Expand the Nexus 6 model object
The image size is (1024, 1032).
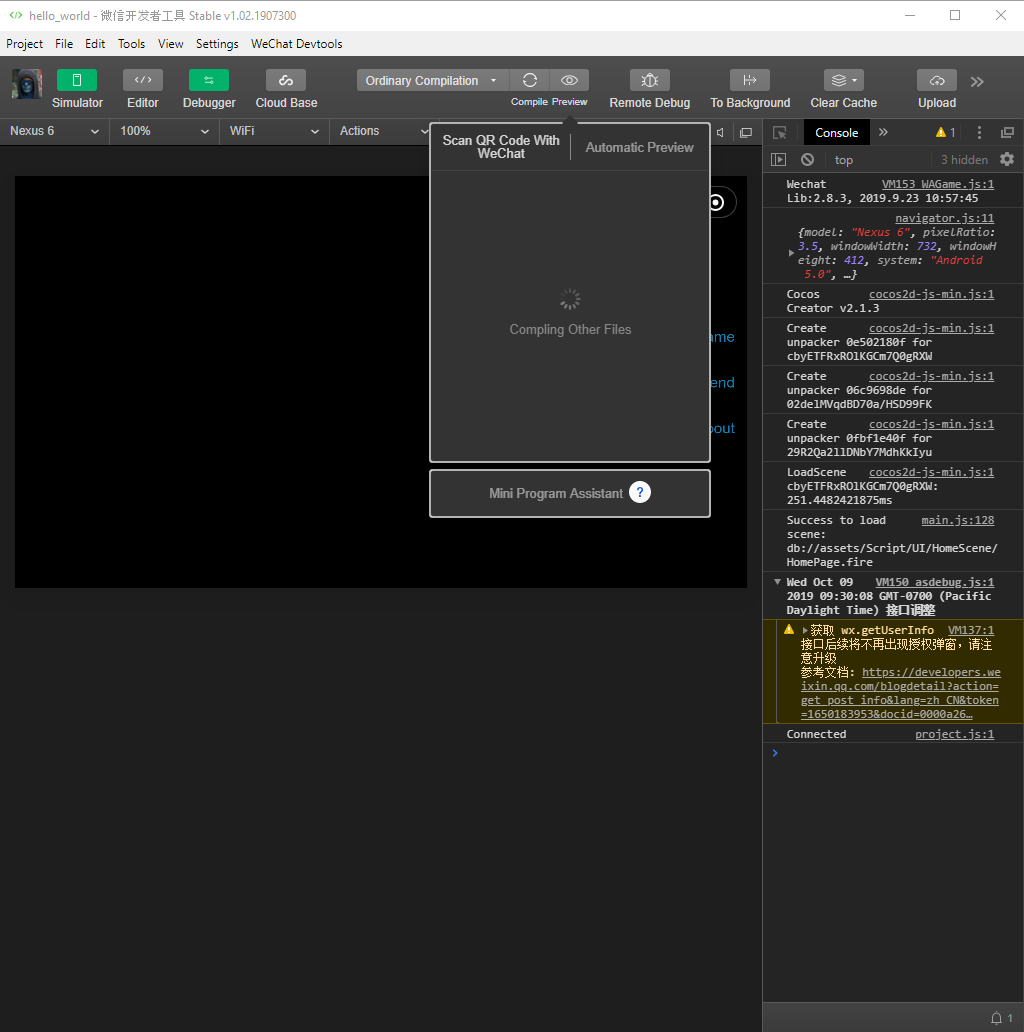pyautogui.click(x=791, y=253)
